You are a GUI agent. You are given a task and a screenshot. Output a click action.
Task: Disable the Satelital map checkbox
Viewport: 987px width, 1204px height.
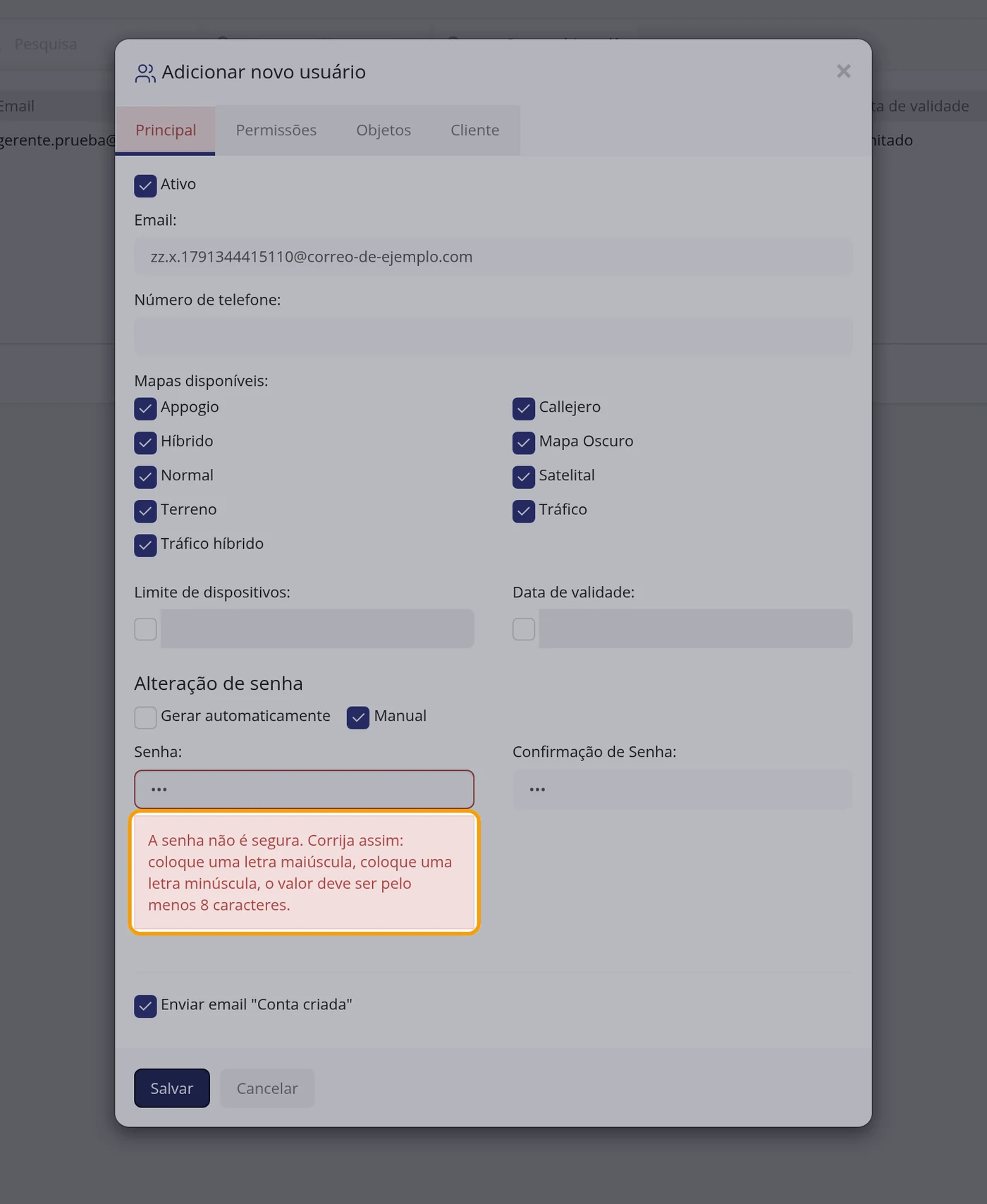(x=524, y=477)
